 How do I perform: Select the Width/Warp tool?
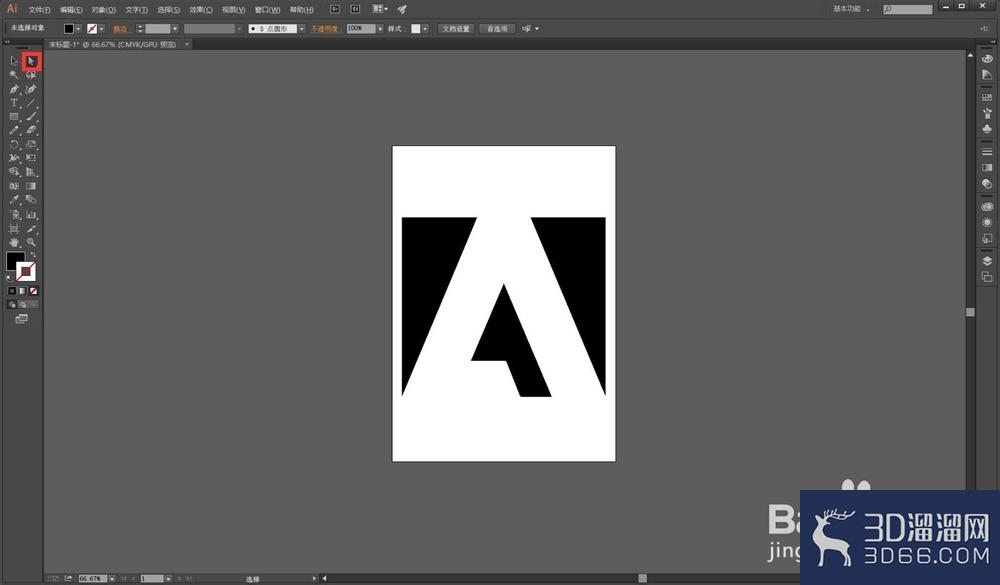point(13,158)
